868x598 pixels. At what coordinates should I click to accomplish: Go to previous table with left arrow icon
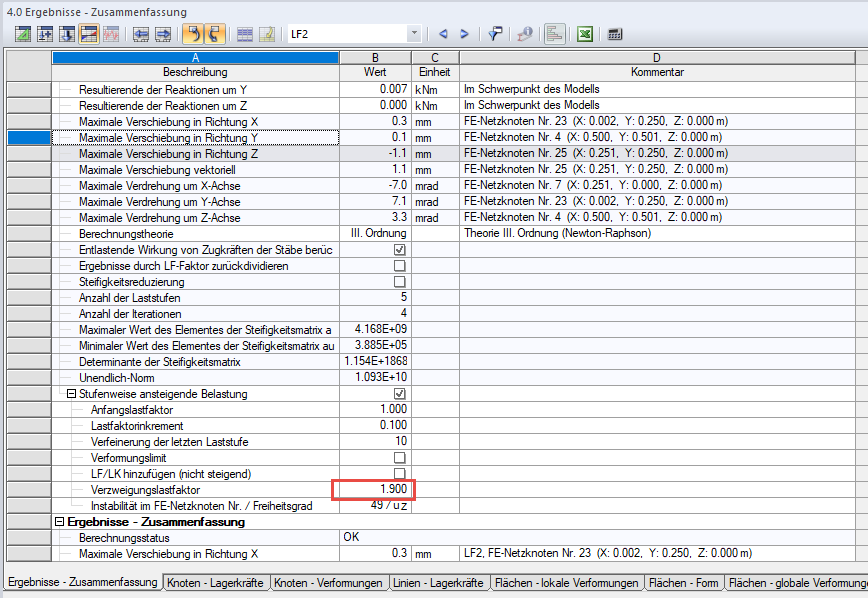(141, 34)
